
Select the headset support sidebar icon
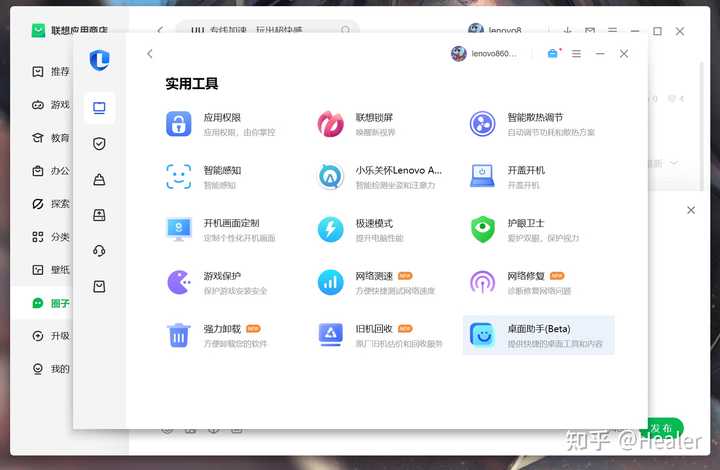click(99, 251)
